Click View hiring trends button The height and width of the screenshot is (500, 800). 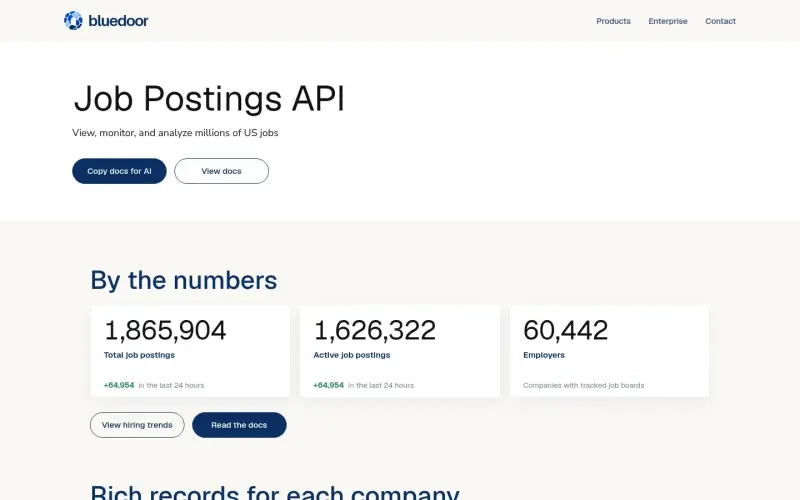click(x=137, y=425)
